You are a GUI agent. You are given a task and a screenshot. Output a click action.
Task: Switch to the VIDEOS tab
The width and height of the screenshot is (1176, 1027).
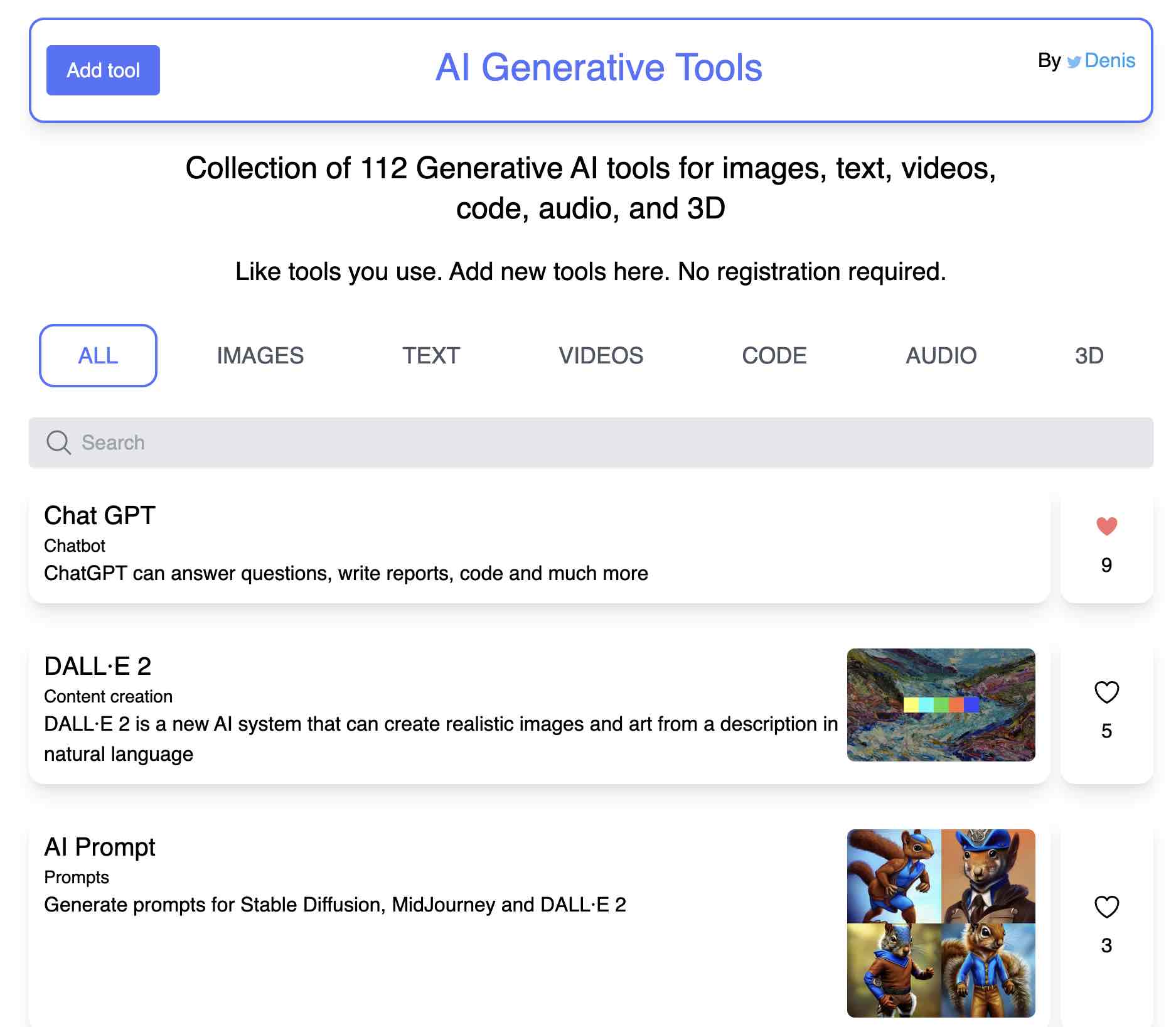[601, 355]
